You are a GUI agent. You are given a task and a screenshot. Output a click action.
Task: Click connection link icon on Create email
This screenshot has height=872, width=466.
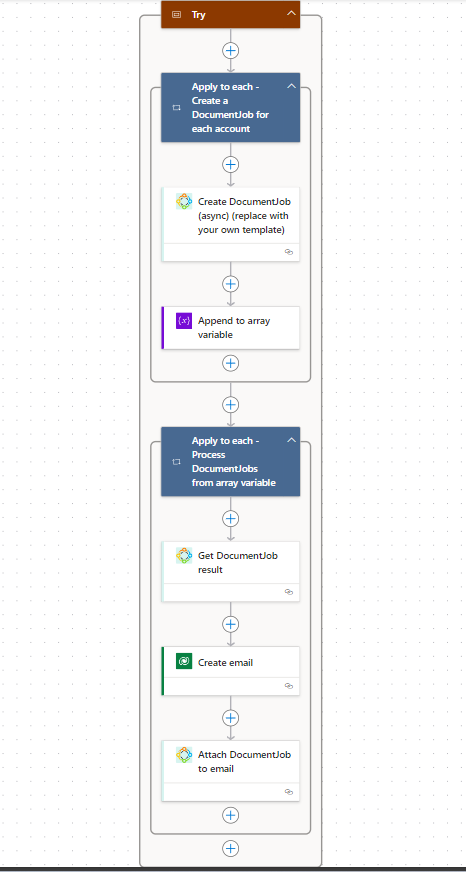[x=289, y=686]
